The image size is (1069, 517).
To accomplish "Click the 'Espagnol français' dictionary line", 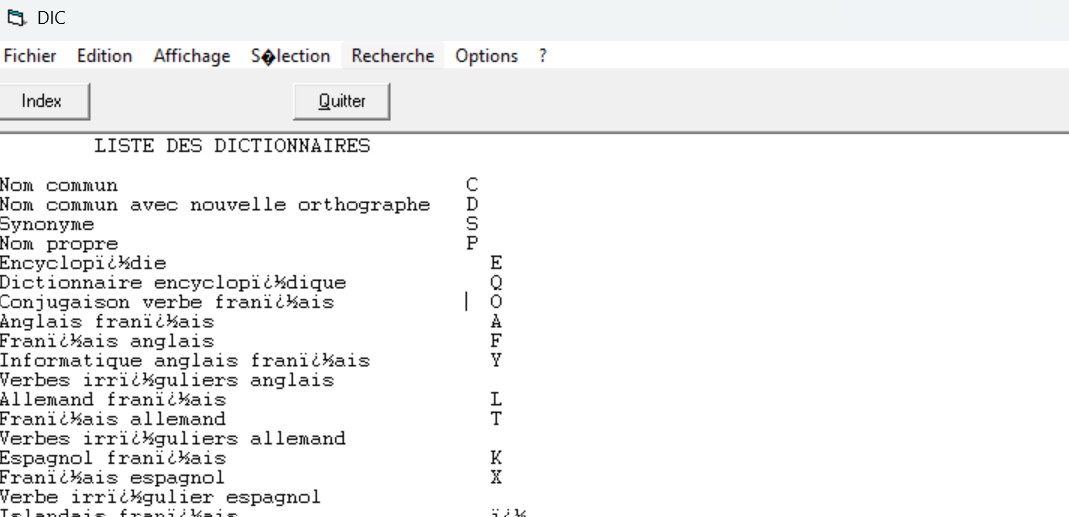I will pos(113,459).
